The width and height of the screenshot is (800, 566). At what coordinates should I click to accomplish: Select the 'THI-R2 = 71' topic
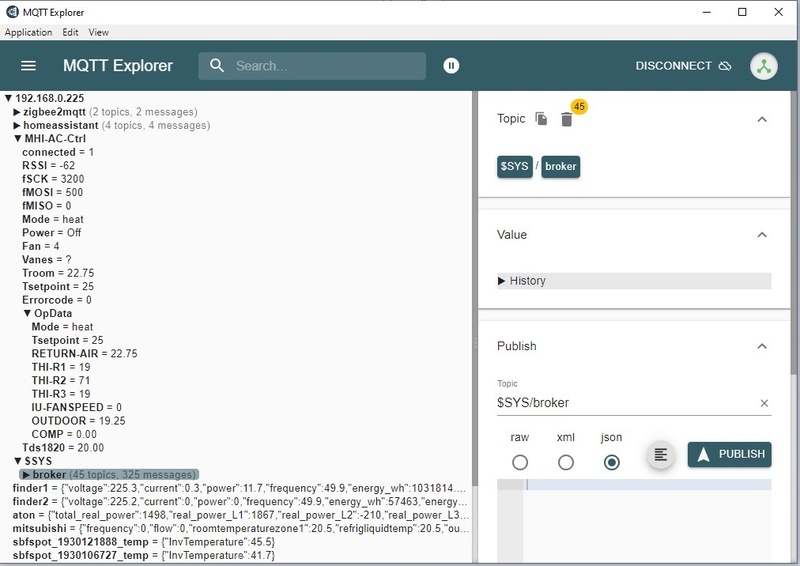61,380
